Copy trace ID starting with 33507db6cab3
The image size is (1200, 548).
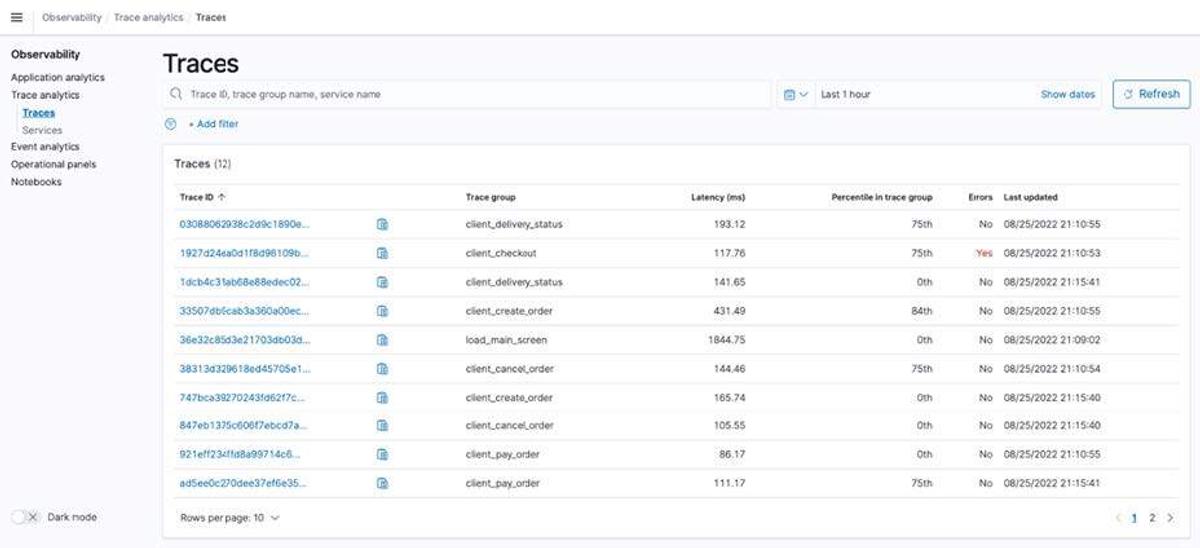coord(382,311)
